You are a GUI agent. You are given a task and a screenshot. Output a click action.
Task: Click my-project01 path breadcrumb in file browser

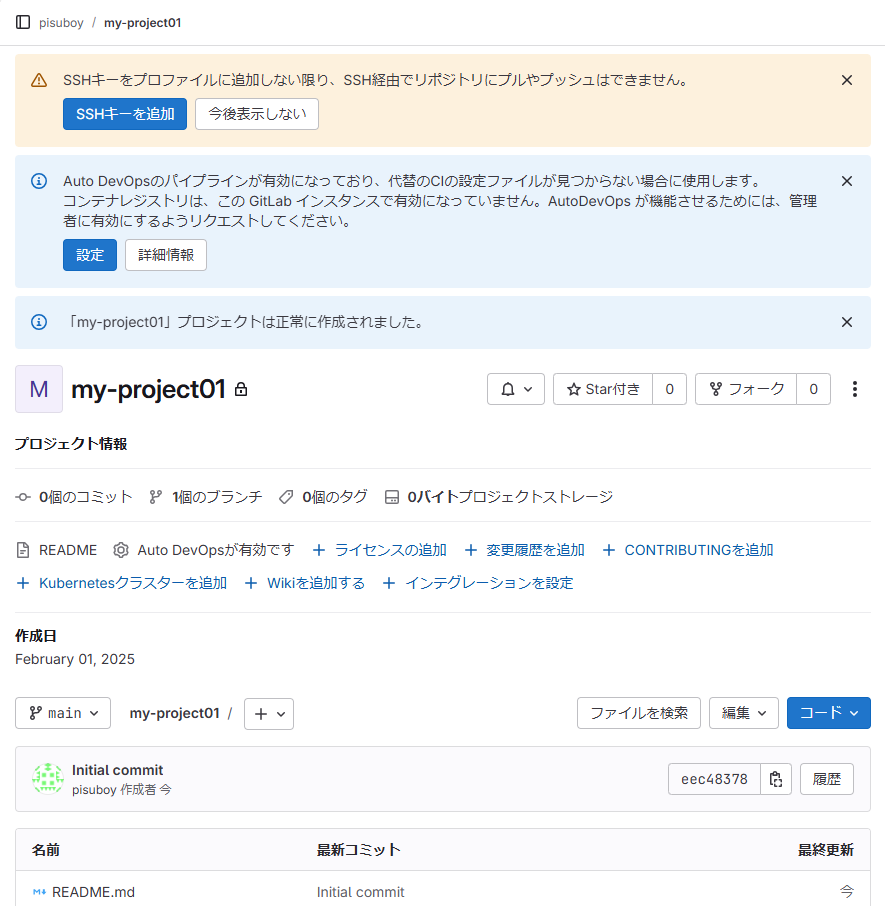tap(174, 713)
